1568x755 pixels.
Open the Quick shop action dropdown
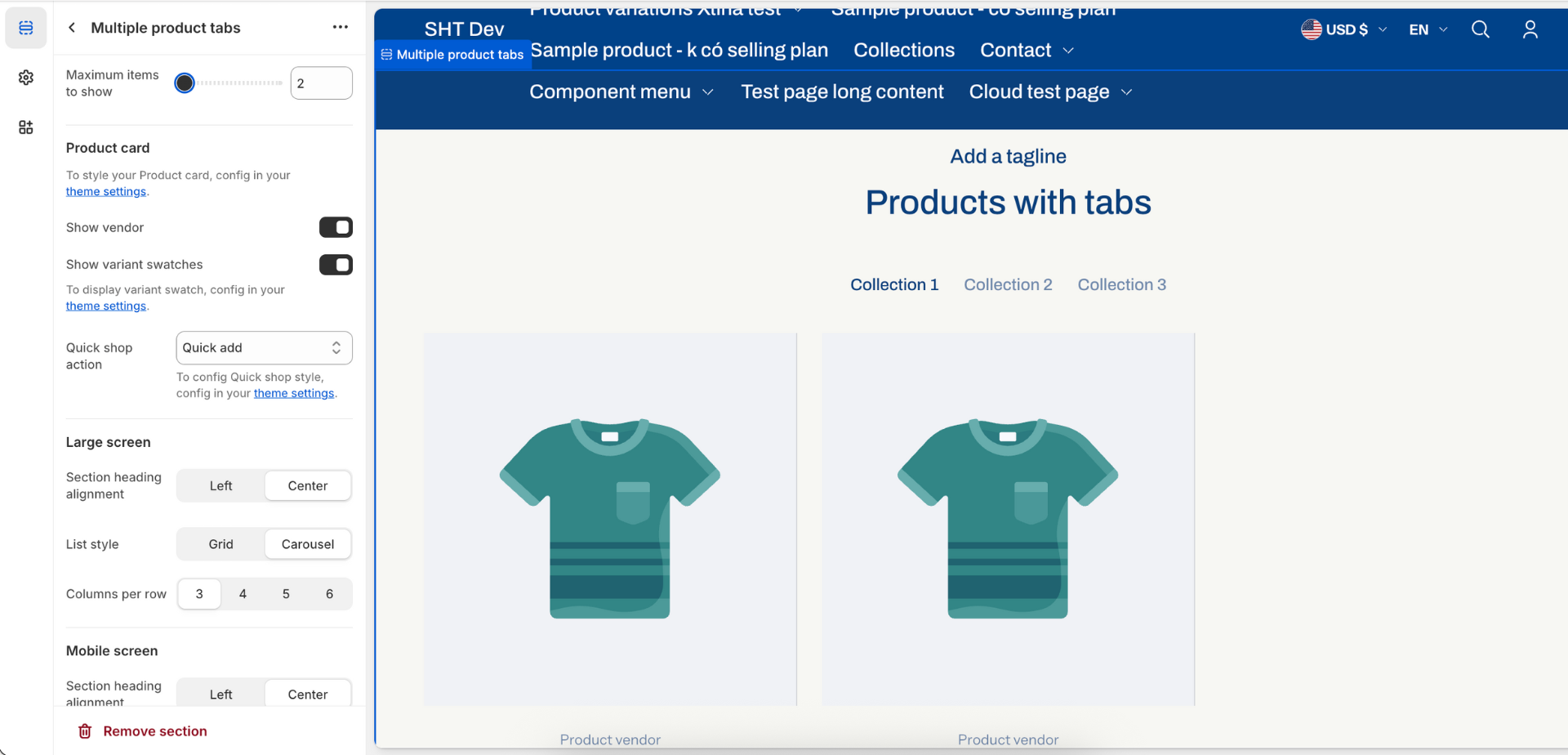tap(264, 348)
